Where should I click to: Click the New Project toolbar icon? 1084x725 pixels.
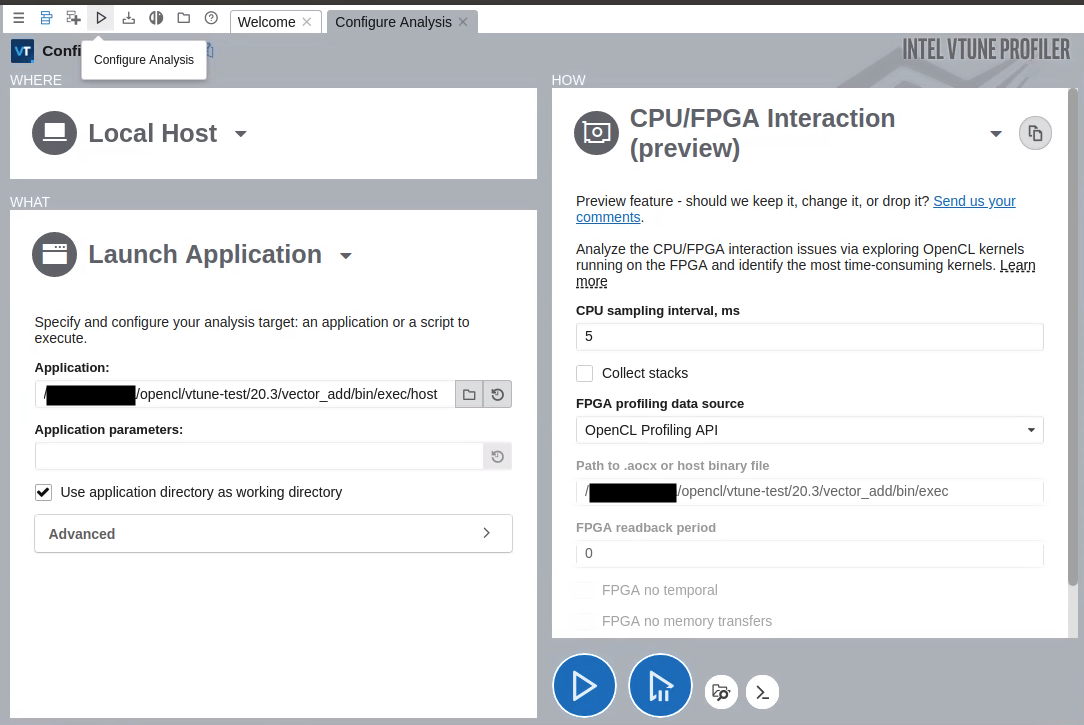tap(73, 18)
